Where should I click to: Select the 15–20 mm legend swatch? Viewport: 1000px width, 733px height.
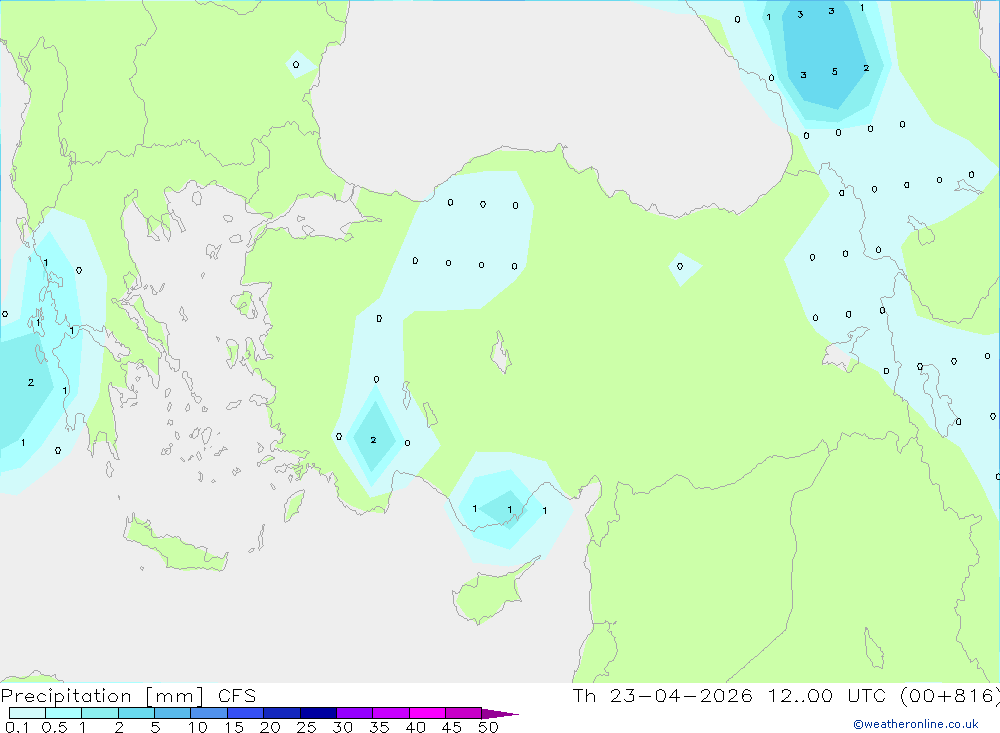coord(246,713)
